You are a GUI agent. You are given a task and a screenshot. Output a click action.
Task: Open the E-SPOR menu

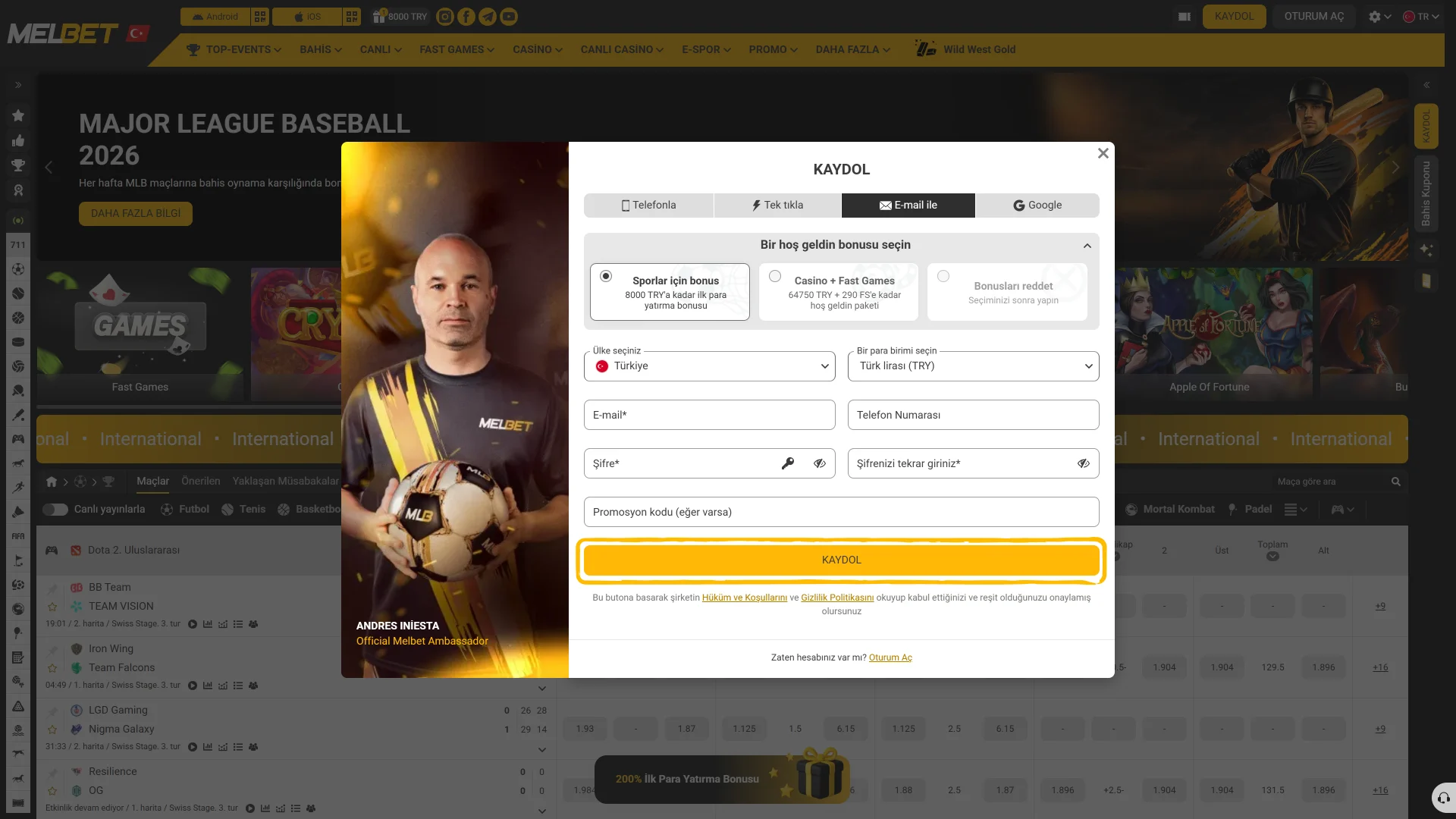pyautogui.click(x=706, y=50)
